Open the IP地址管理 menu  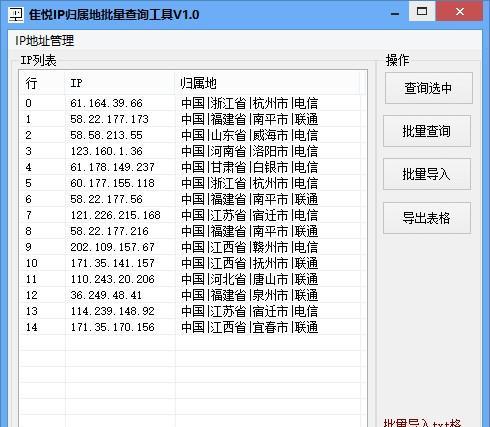pos(44,41)
